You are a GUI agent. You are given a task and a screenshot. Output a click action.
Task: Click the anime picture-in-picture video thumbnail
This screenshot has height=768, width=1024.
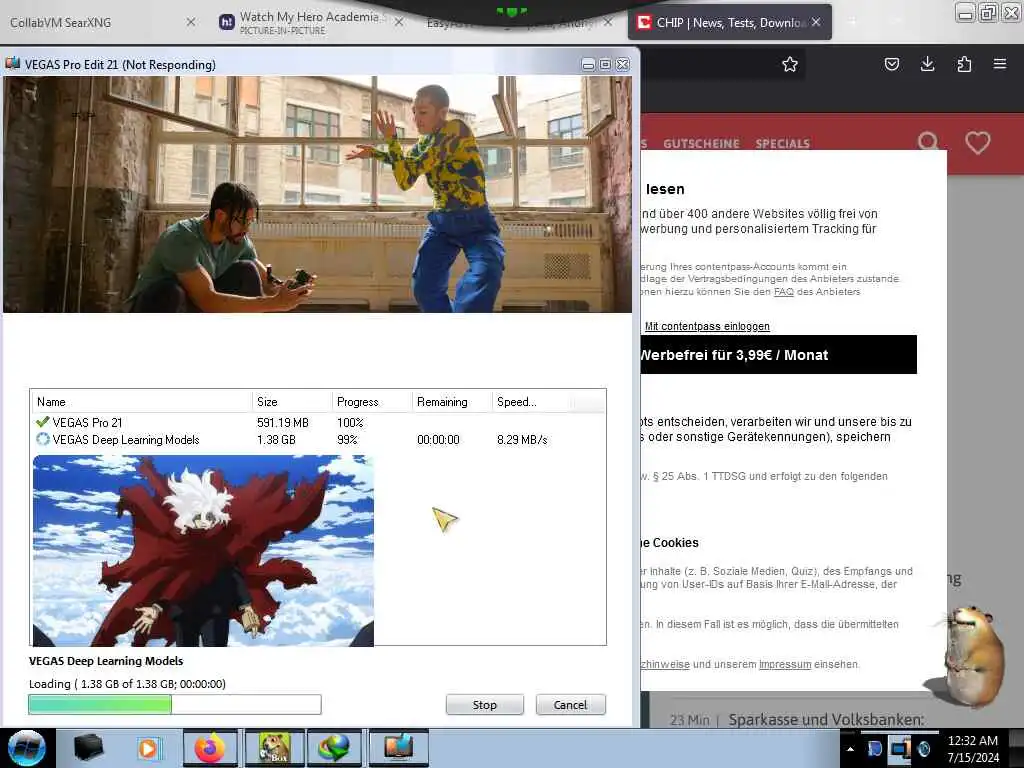tap(203, 551)
